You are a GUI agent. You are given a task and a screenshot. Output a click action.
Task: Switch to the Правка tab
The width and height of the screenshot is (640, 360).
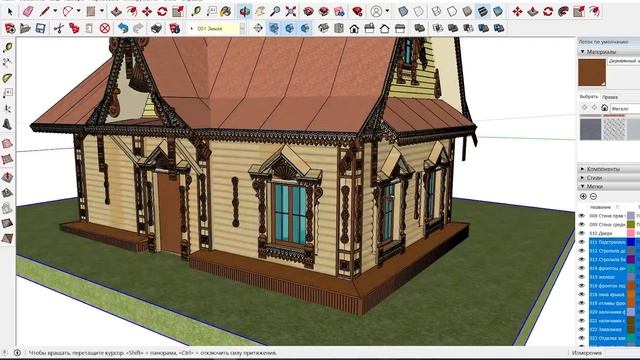(x=610, y=97)
